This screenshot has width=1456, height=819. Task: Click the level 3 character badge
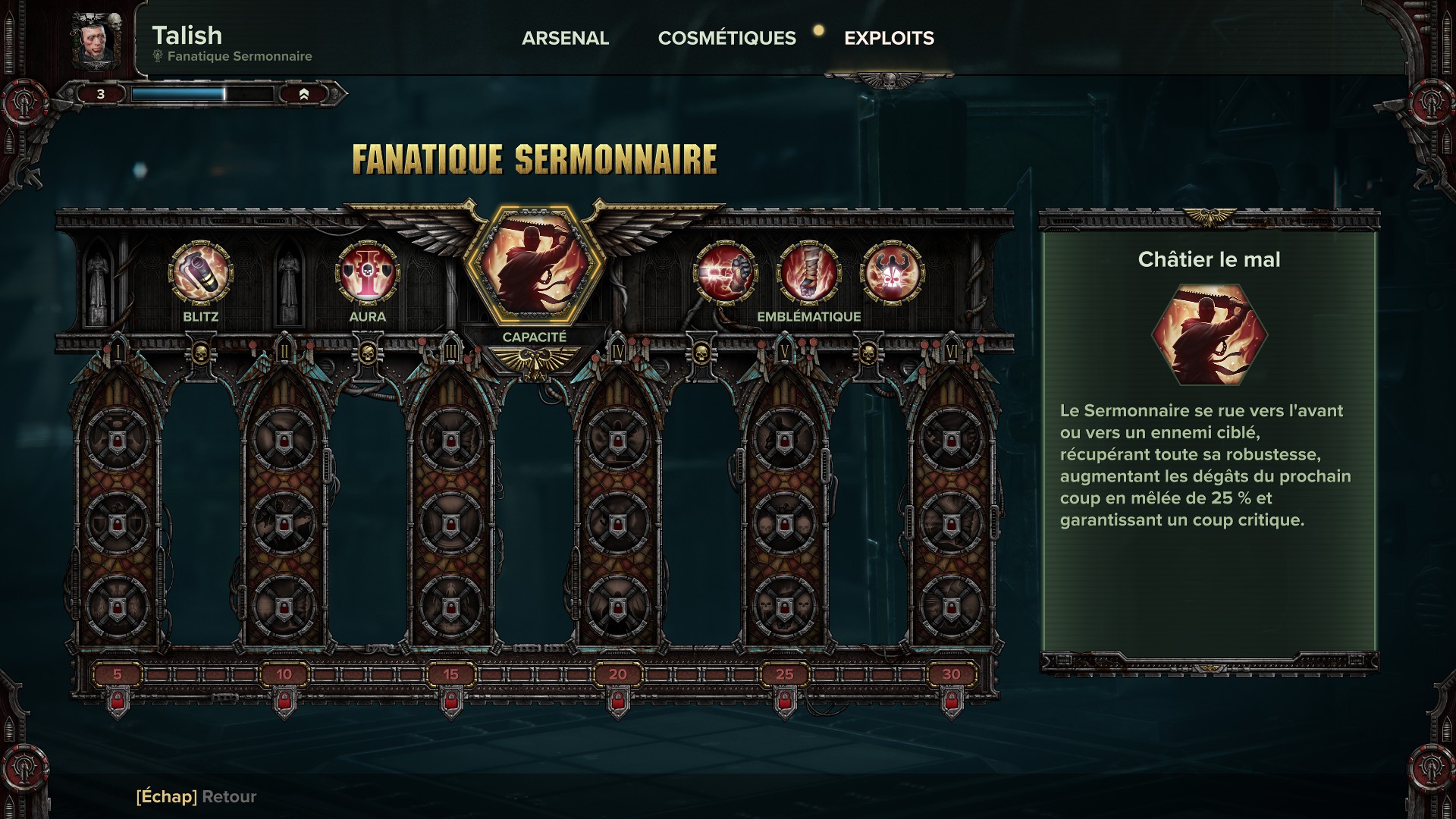coord(101,94)
